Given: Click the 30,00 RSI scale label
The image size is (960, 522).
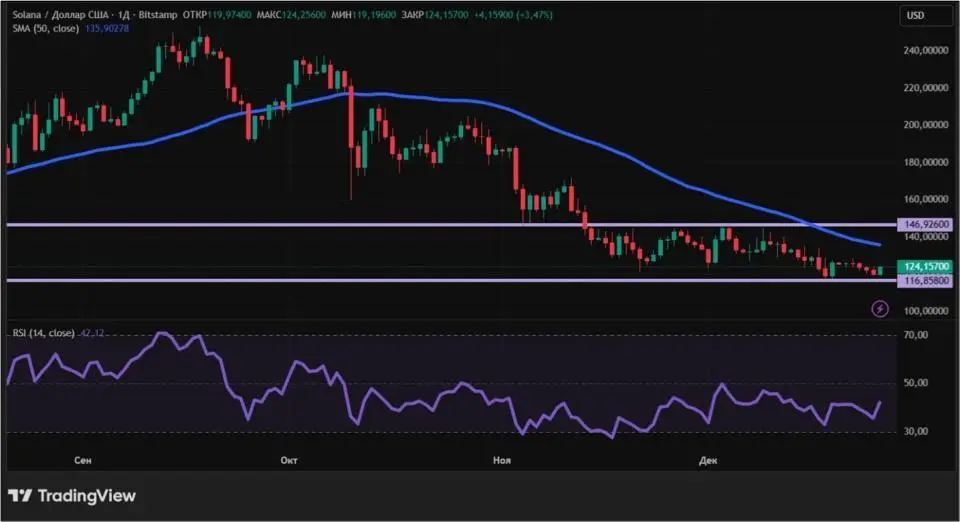Looking at the screenshot, I should click(x=918, y=431).
